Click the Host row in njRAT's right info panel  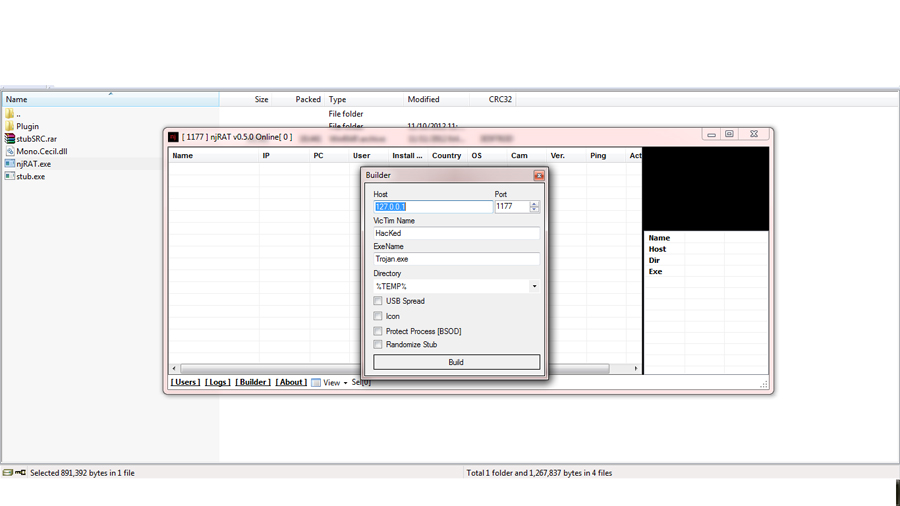705,249
